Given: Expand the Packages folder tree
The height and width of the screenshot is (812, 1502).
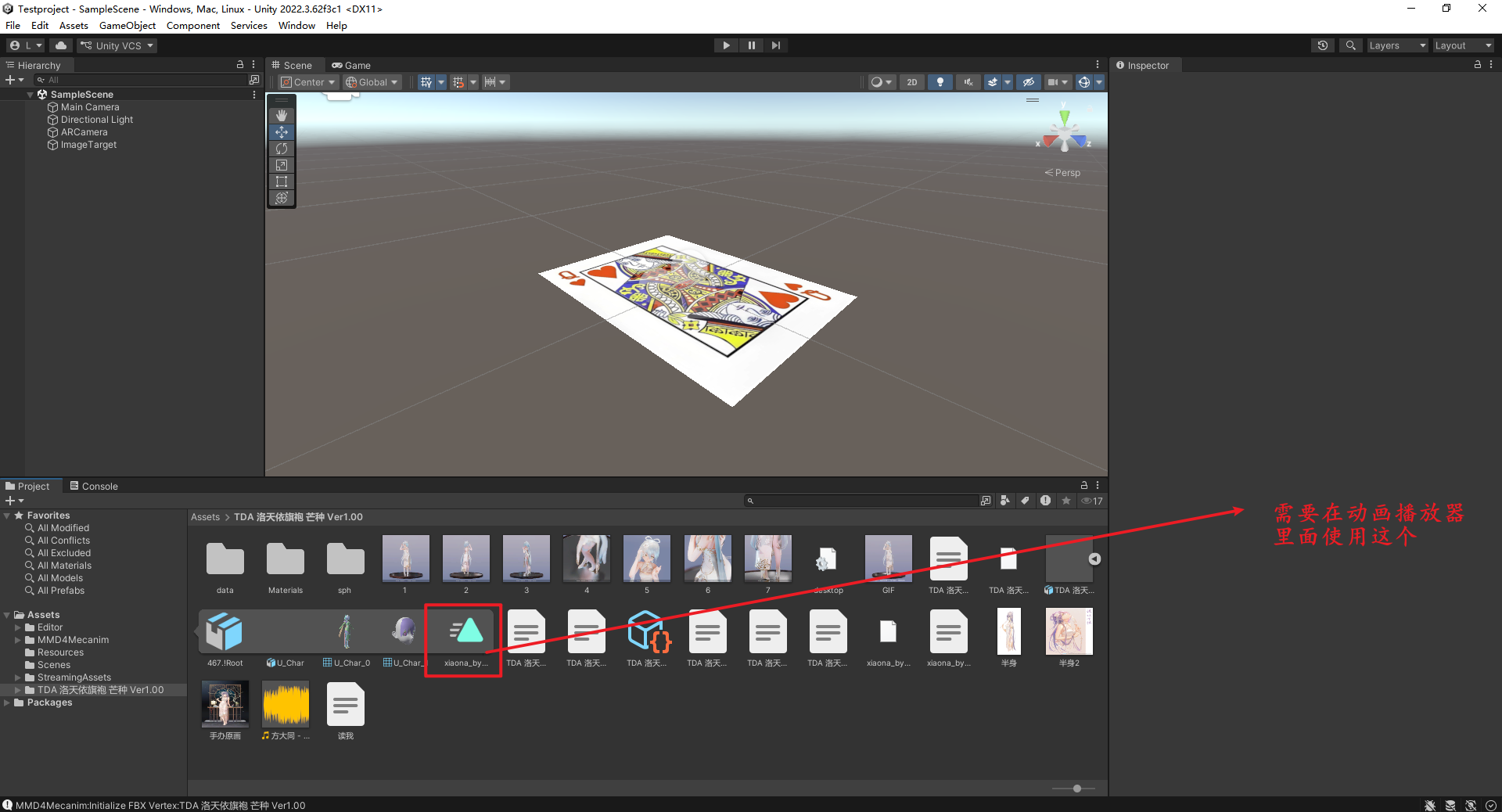Looking at the screenshot, I should tap(7, 702).
